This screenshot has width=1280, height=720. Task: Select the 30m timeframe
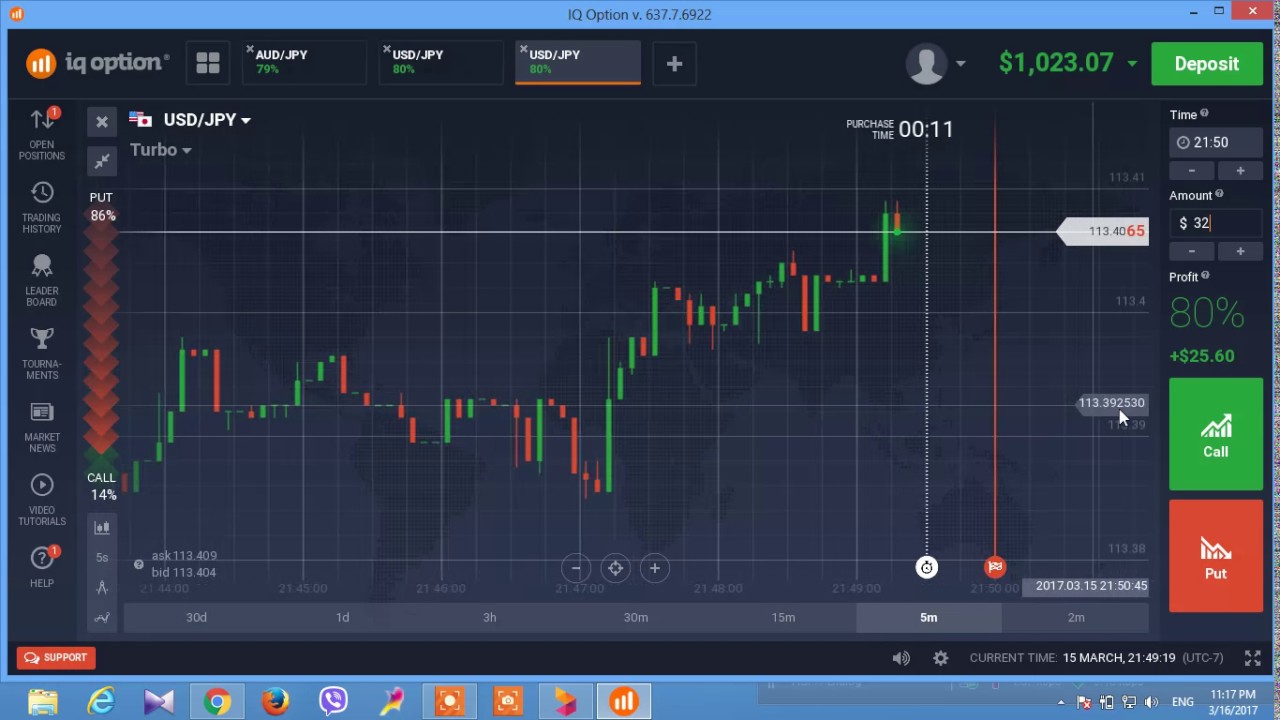[x=636, y=618]
